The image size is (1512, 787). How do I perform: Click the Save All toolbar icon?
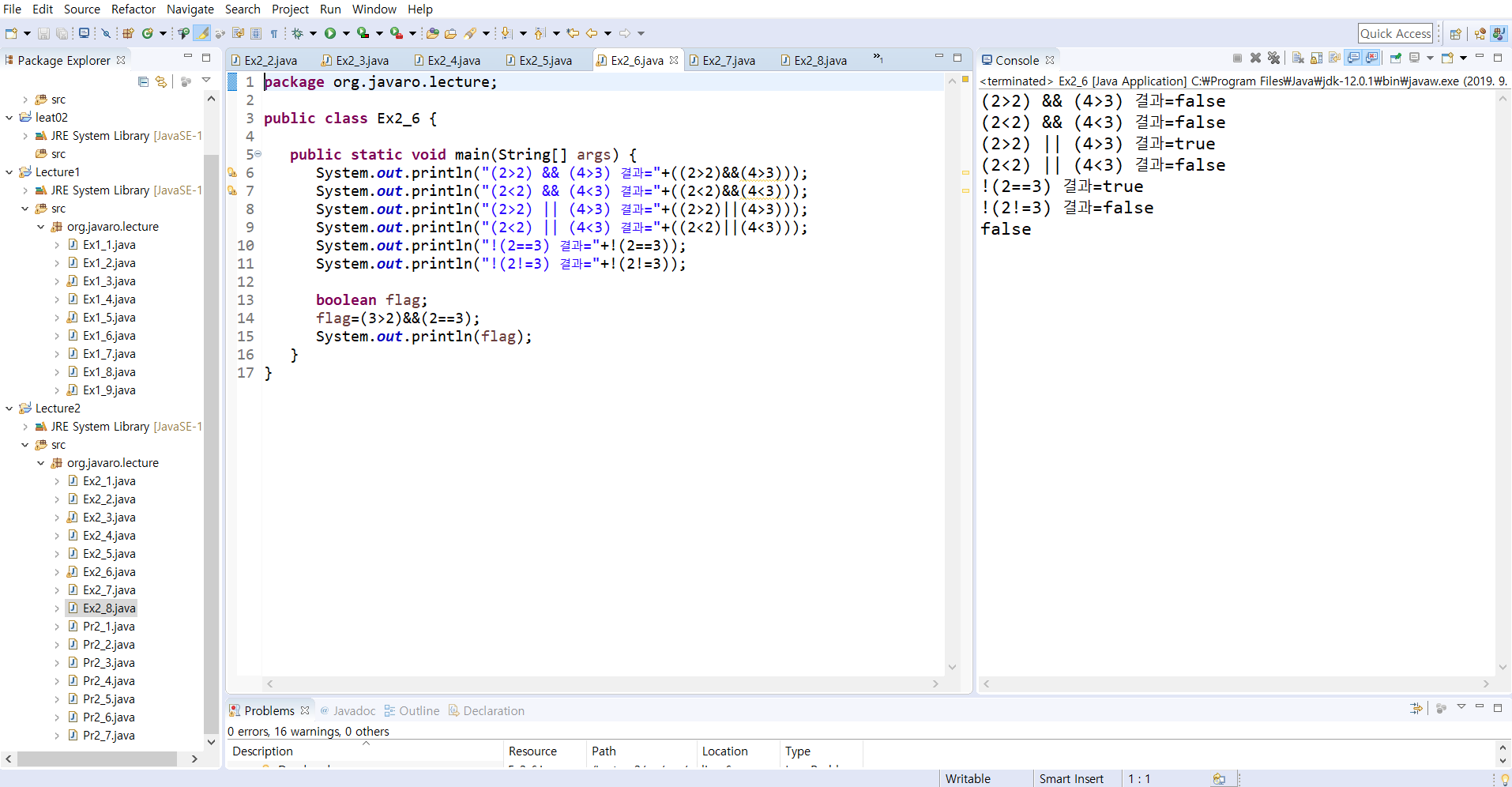coord(62,33)
